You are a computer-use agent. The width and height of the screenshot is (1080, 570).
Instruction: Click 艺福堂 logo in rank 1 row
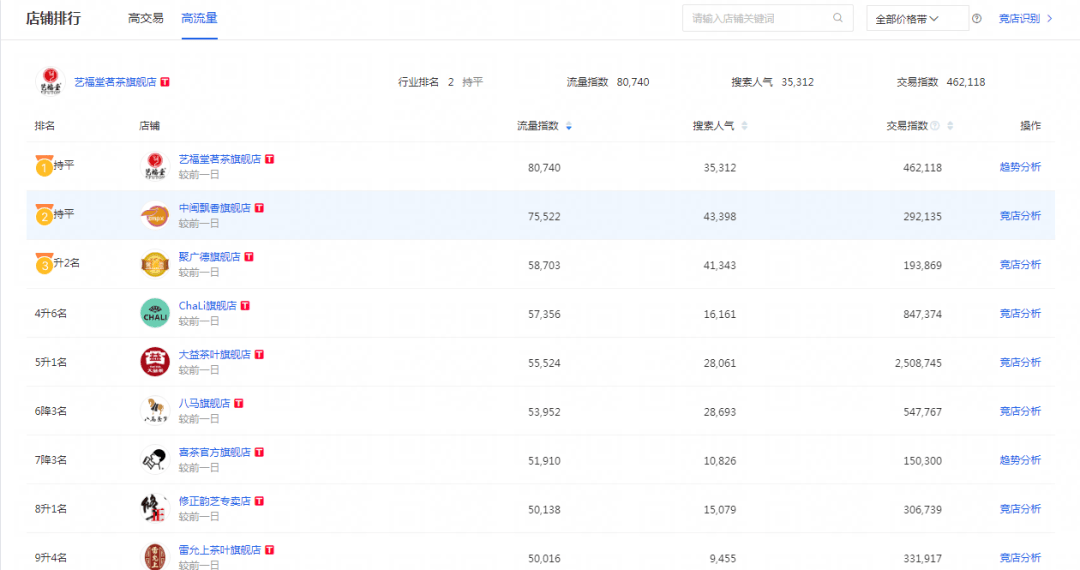point(155,167)
